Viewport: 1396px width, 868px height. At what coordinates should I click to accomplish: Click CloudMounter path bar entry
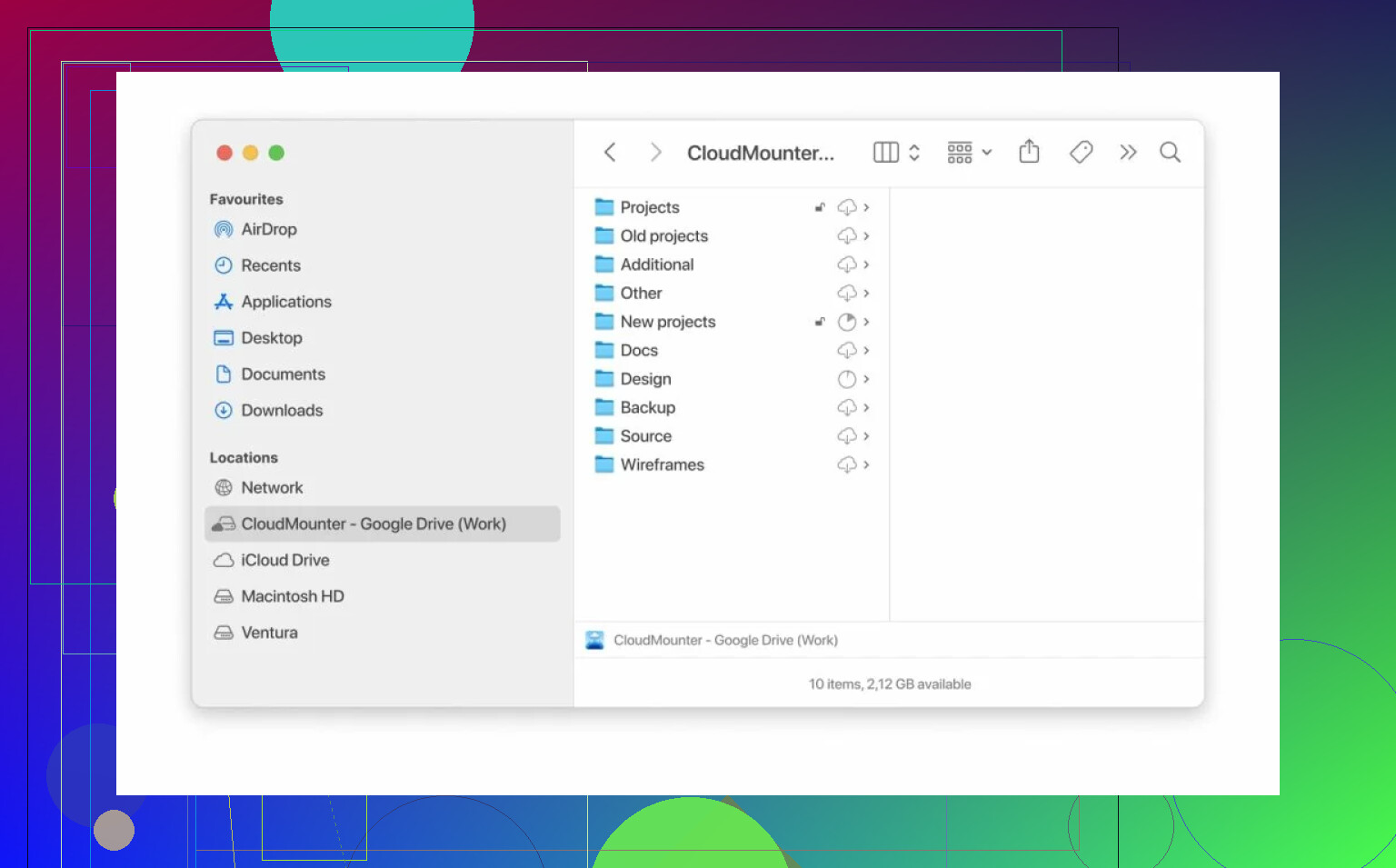(x=713, y=641)
